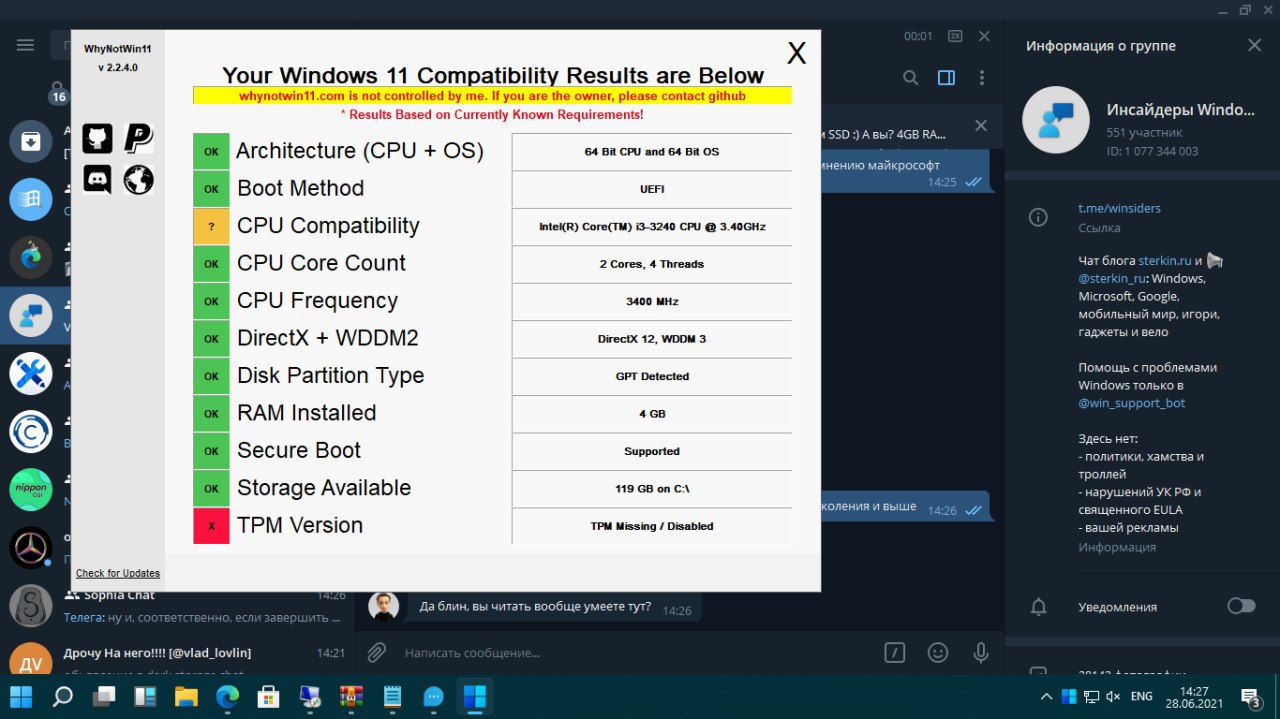Open the Discord icon in WhyNotWin11

[97, 179]
